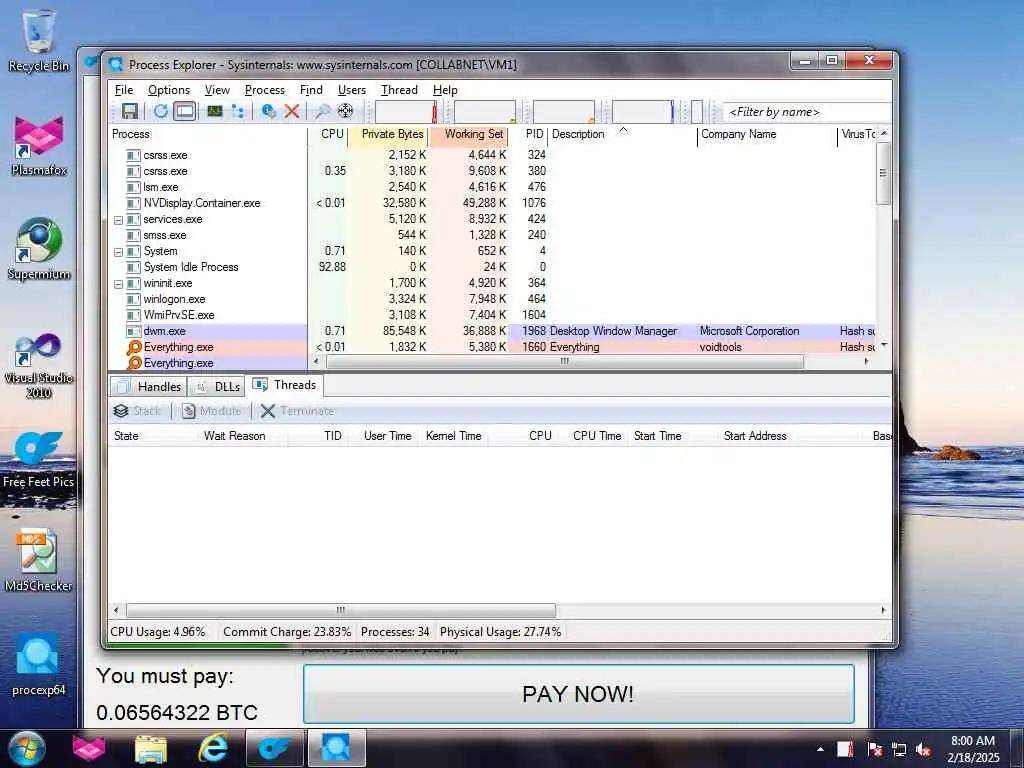Screen dimensions: 1024x768
Task: Open the System Information graph icon
Action: (214, 112)
